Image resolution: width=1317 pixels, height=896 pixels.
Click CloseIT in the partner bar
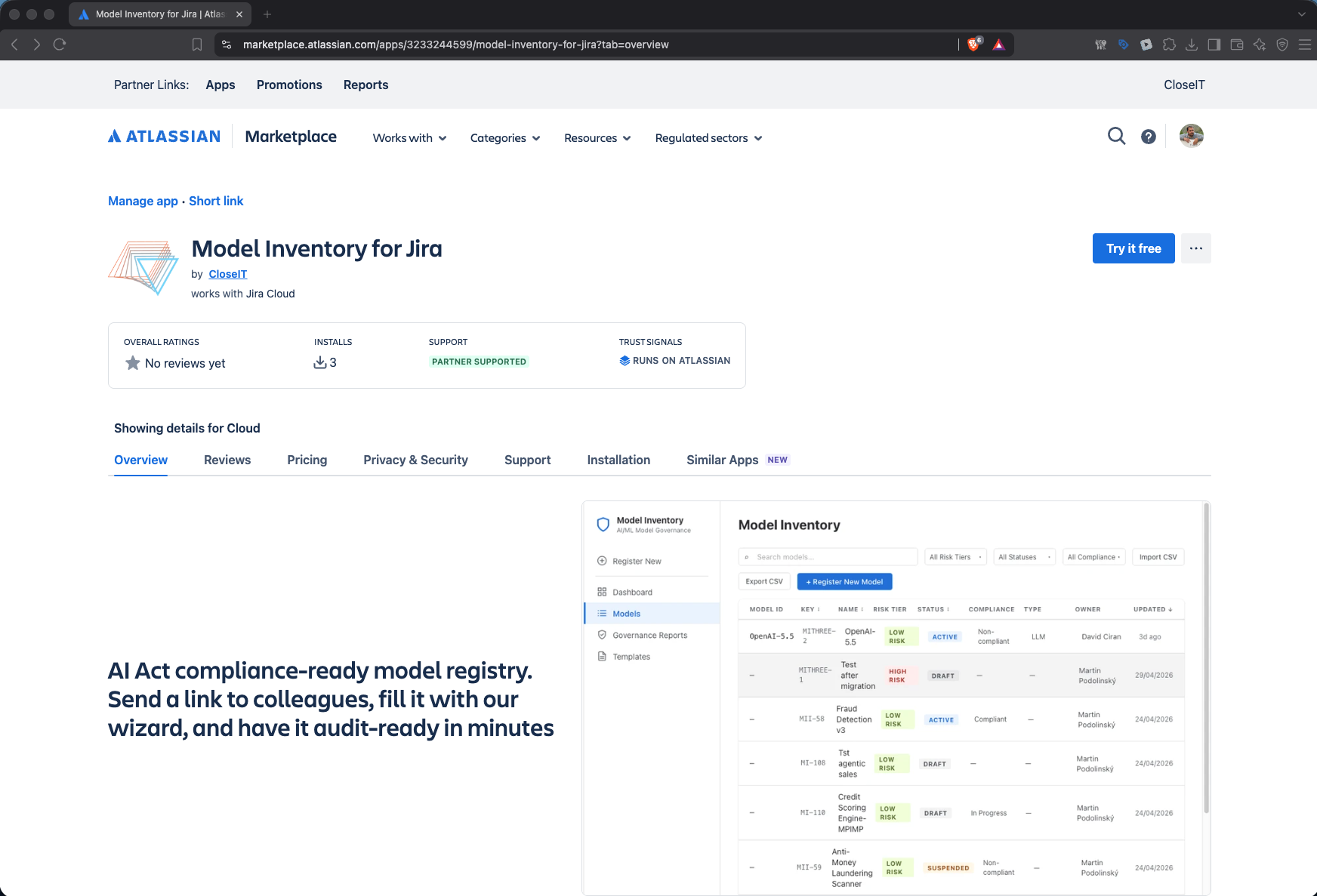coord(1184,85)
